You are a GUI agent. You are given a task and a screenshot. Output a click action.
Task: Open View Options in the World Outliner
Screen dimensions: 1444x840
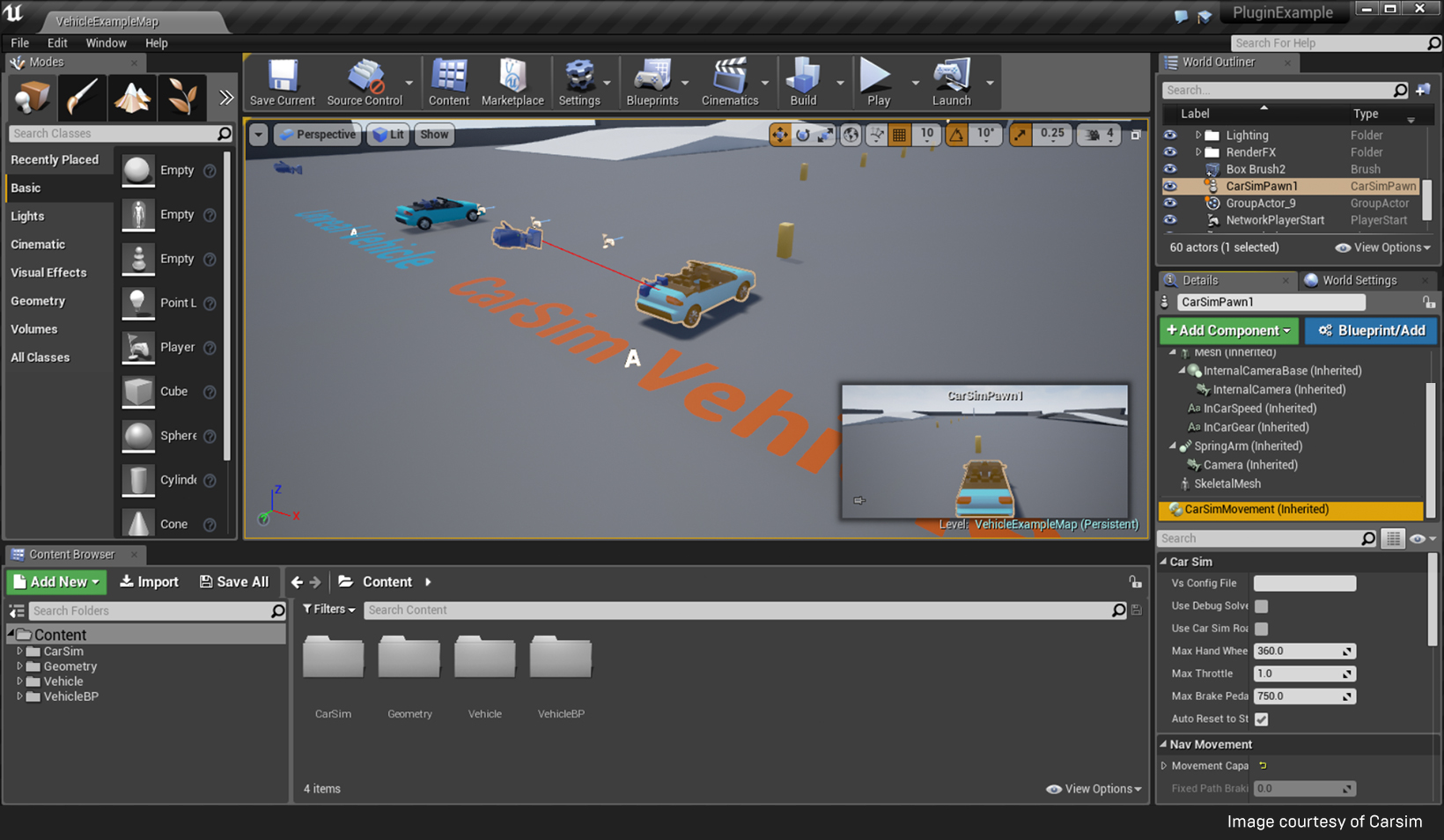(x=1381, y=247)
